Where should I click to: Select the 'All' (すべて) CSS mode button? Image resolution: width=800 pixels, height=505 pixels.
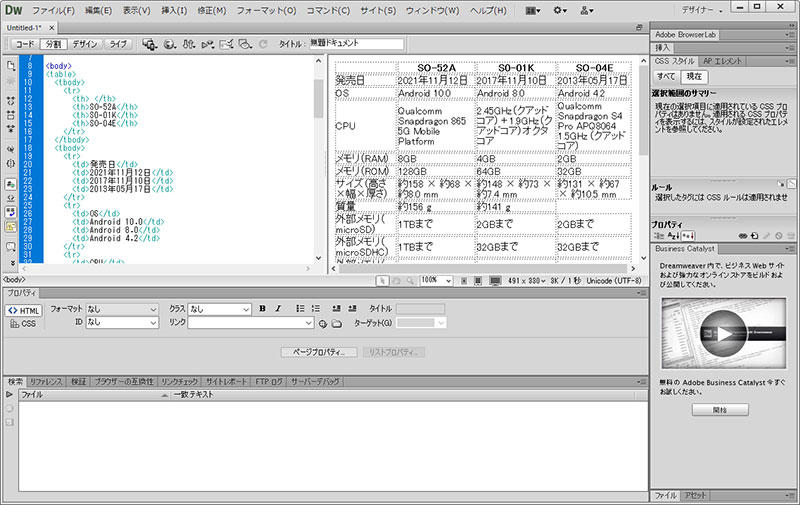click(x=666, y=77)
